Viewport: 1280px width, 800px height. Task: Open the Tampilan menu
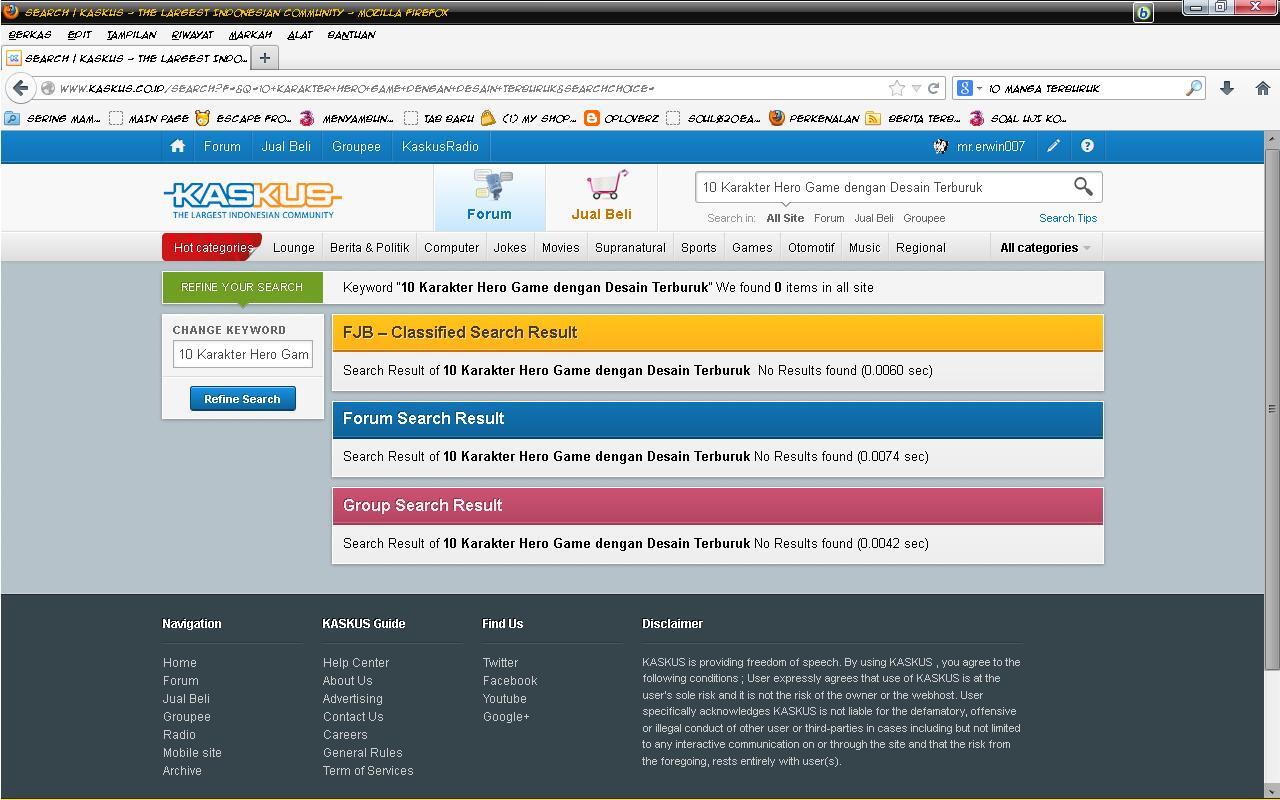click(132, 35)
